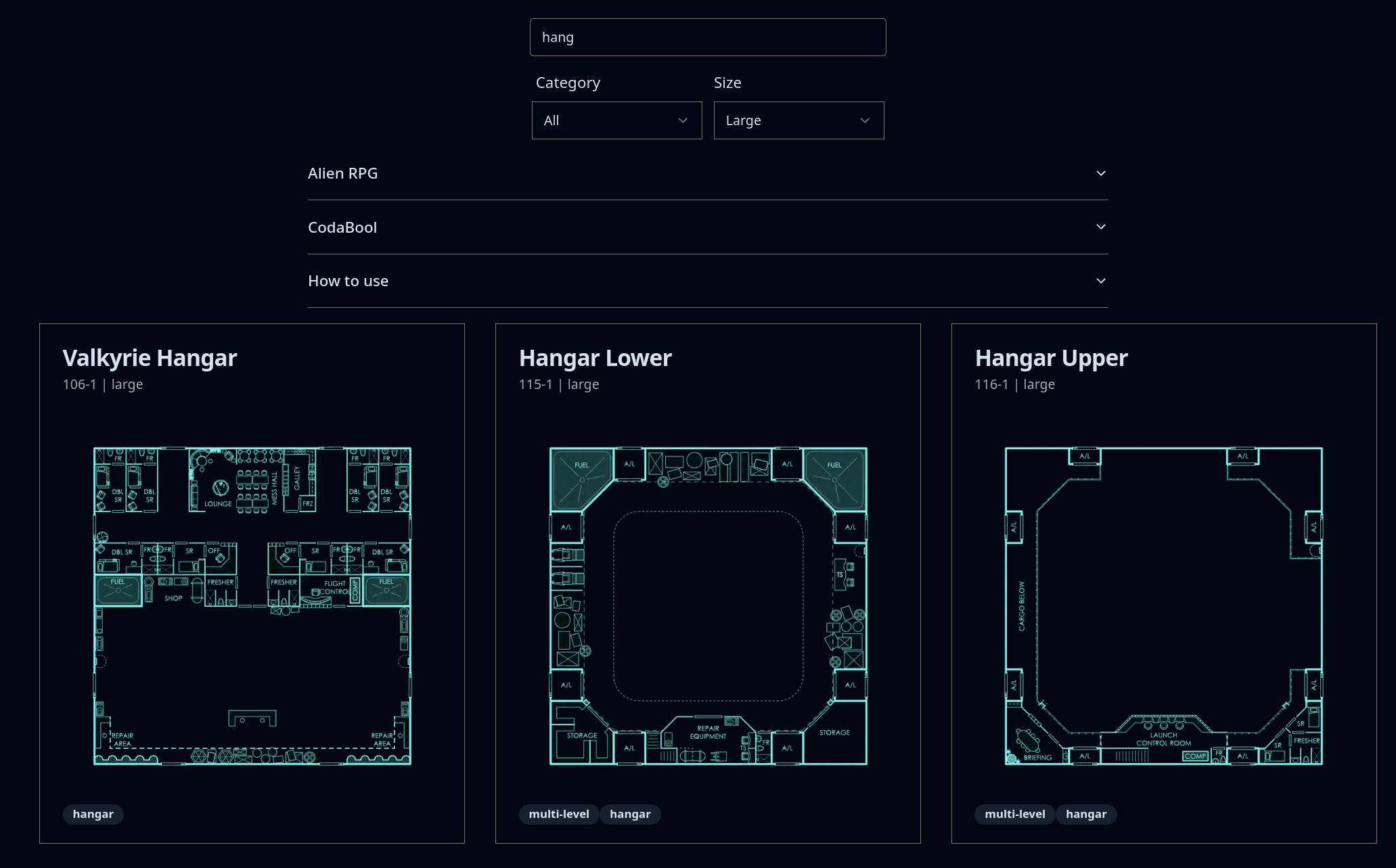Click multi-level tag on Hangar Lower card
The width and height of the screenshot is (1396, 868).
pyautogui.click(x=559, y=814)
